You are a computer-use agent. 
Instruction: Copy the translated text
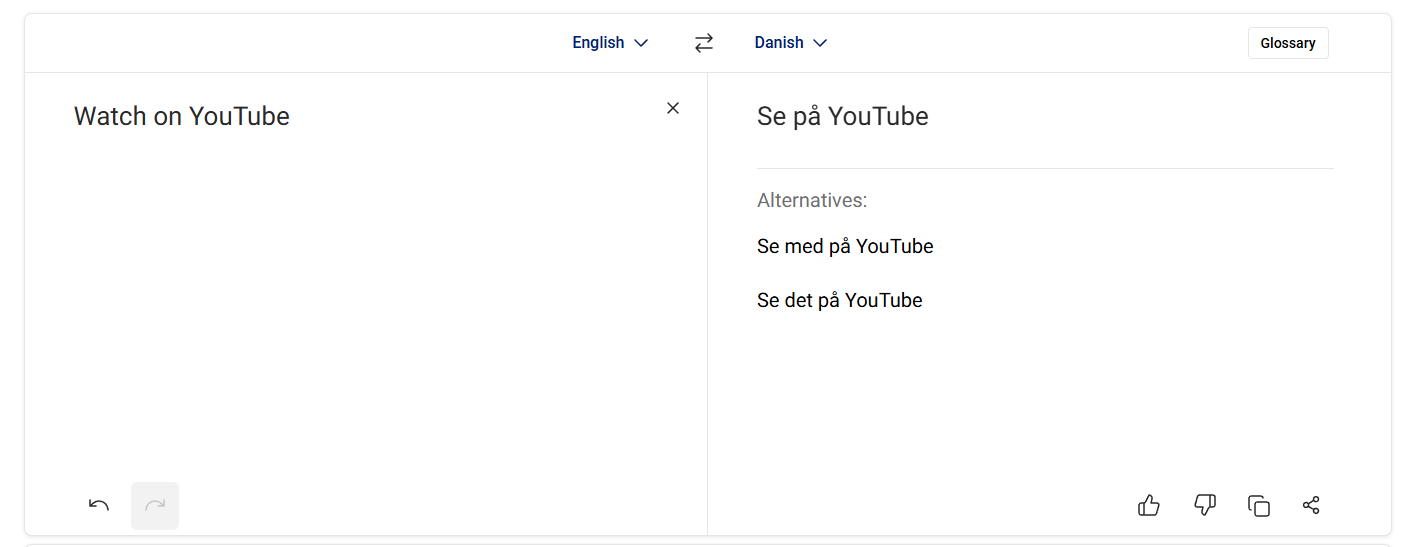click(1259, 505)
